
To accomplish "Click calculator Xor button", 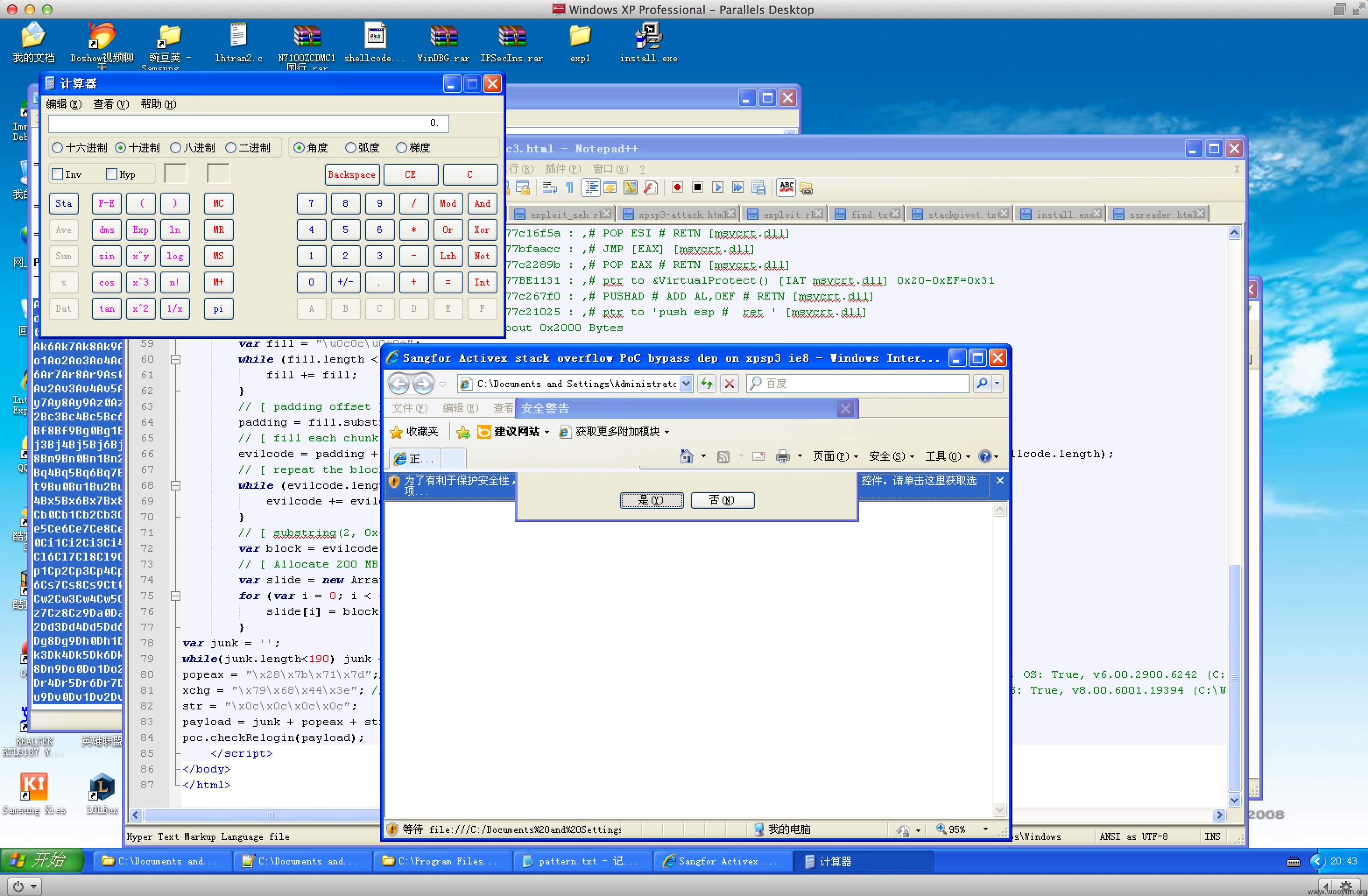I will (482, 229).
